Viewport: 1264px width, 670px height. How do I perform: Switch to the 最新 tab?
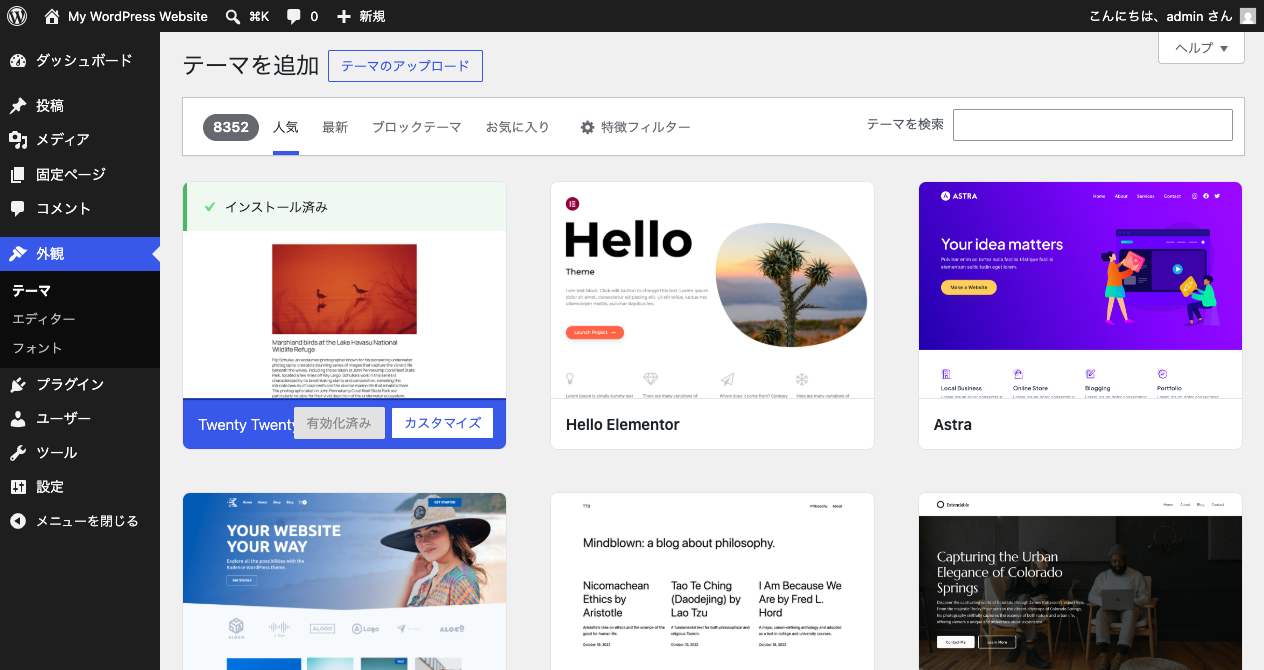[335, 128]
